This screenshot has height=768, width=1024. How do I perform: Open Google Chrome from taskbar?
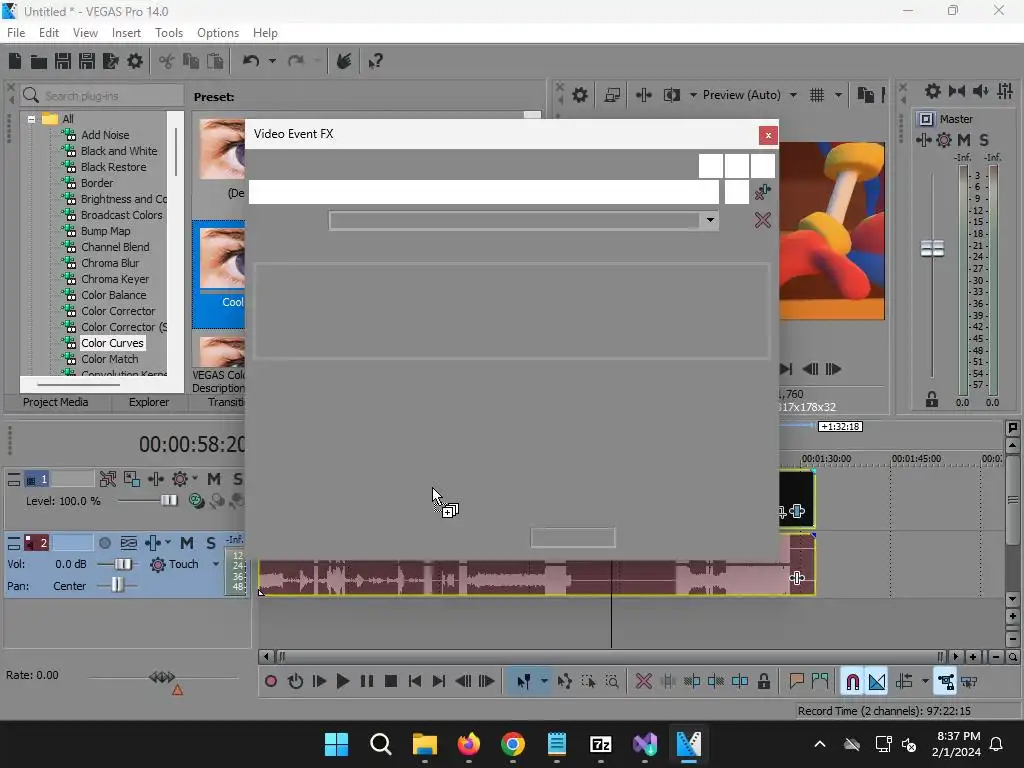[513, 744]
